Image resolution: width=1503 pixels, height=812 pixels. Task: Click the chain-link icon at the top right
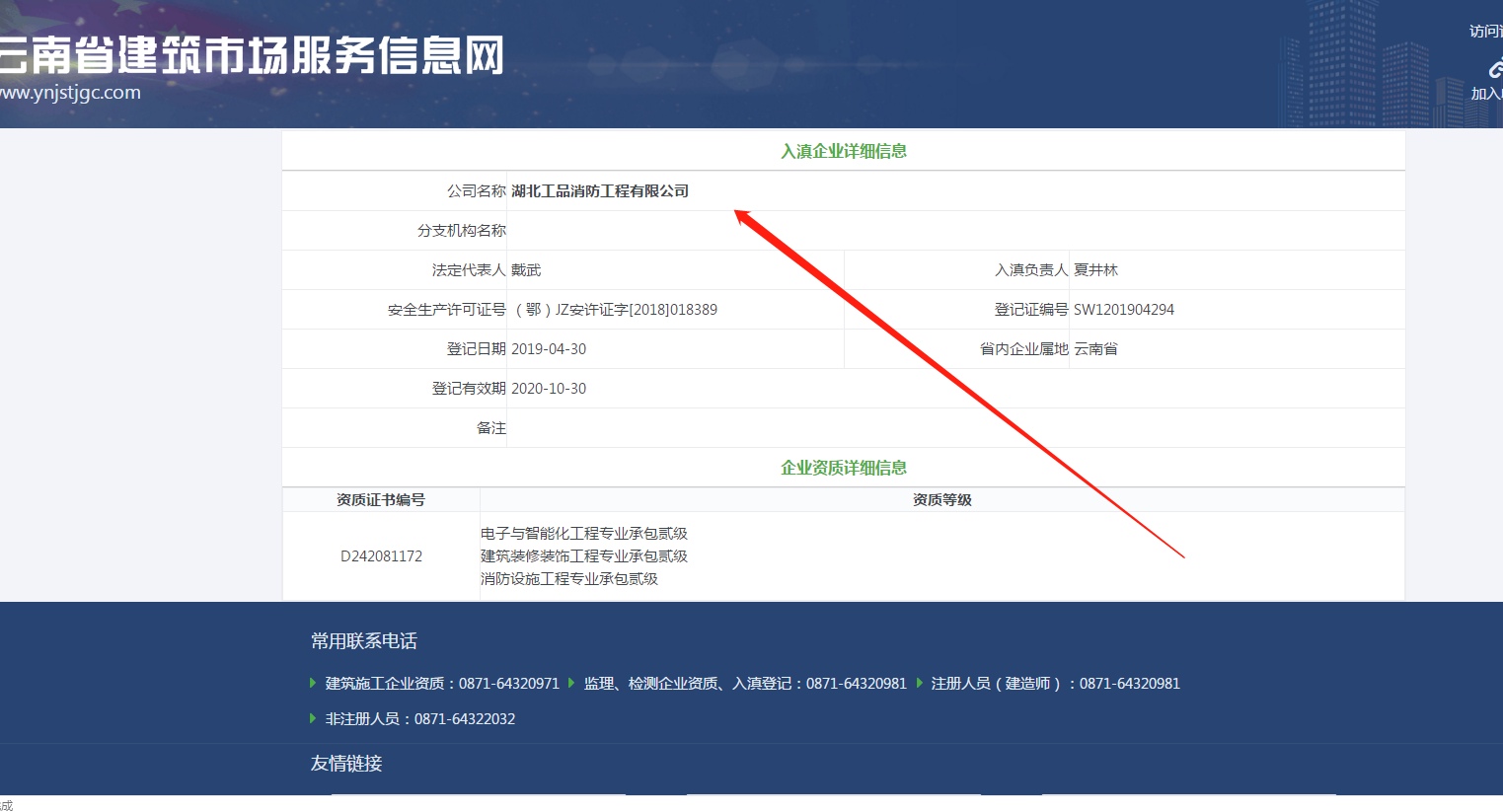(1496, 68)
